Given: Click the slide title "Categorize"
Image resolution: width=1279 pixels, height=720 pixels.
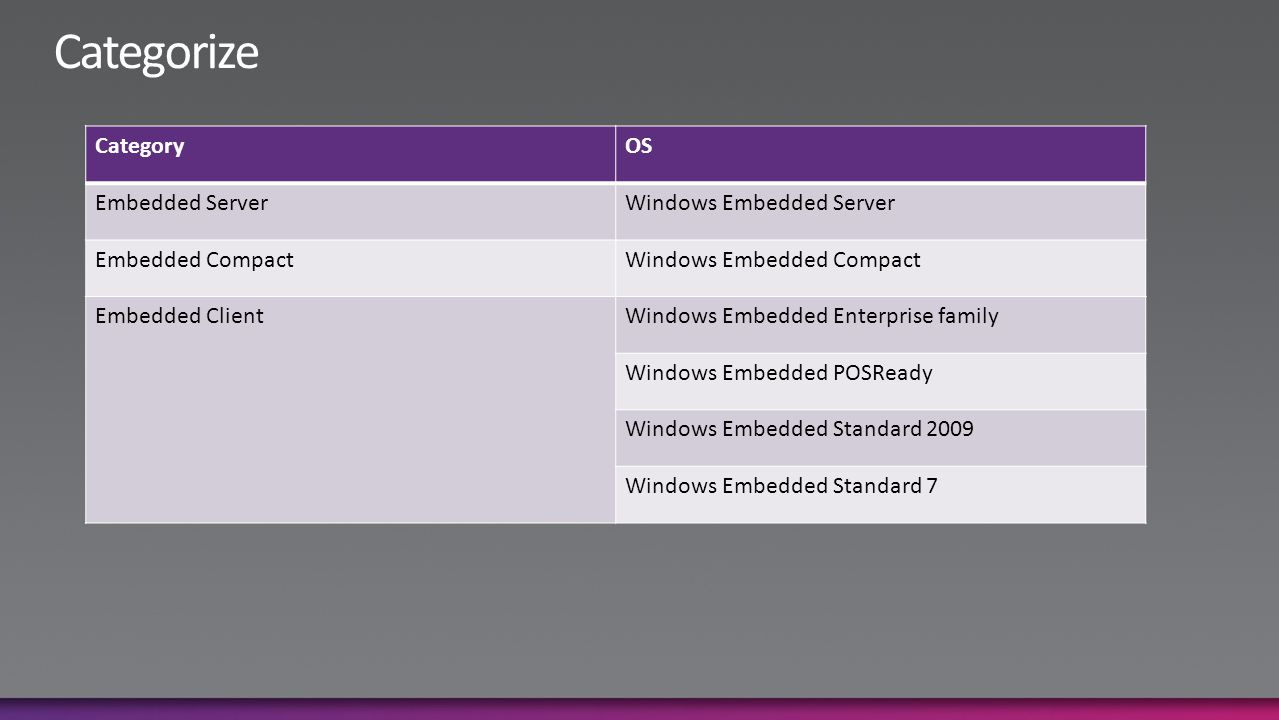Looking at the screenshot, I should click(x=156, y=53).
